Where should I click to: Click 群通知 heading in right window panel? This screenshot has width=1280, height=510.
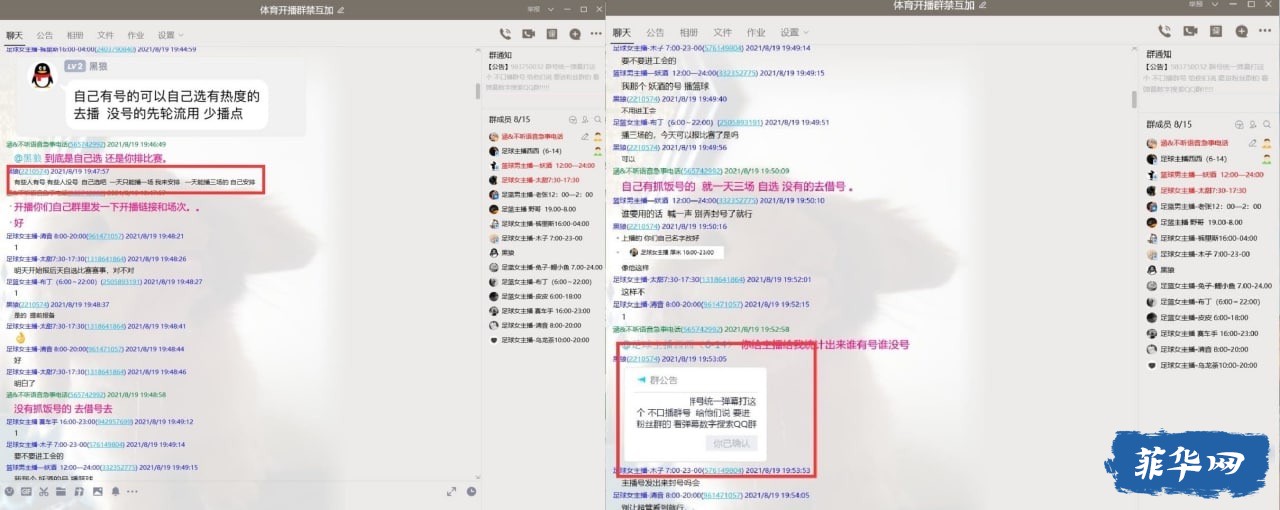1159,56
